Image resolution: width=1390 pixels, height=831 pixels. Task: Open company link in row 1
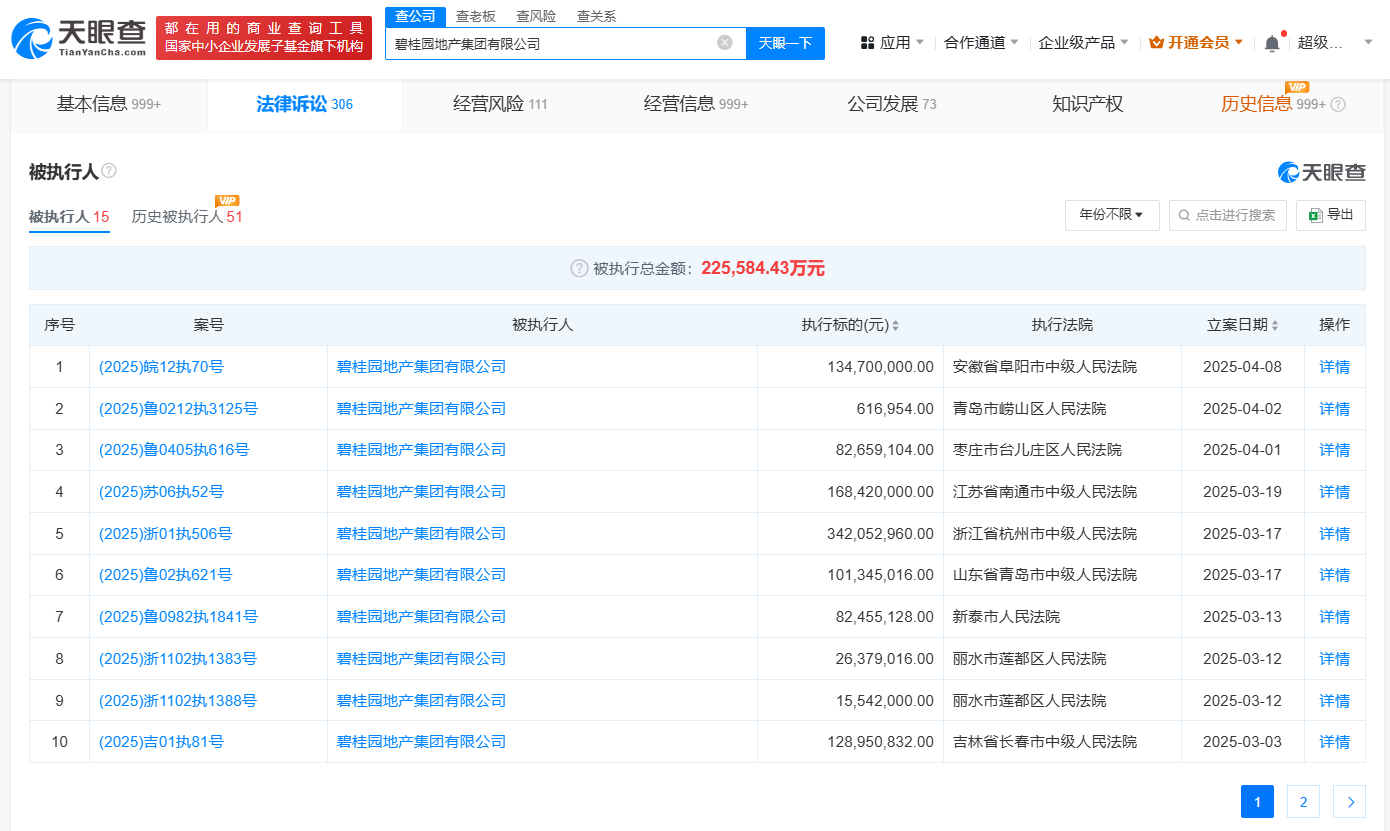click(x=421, y=367)
